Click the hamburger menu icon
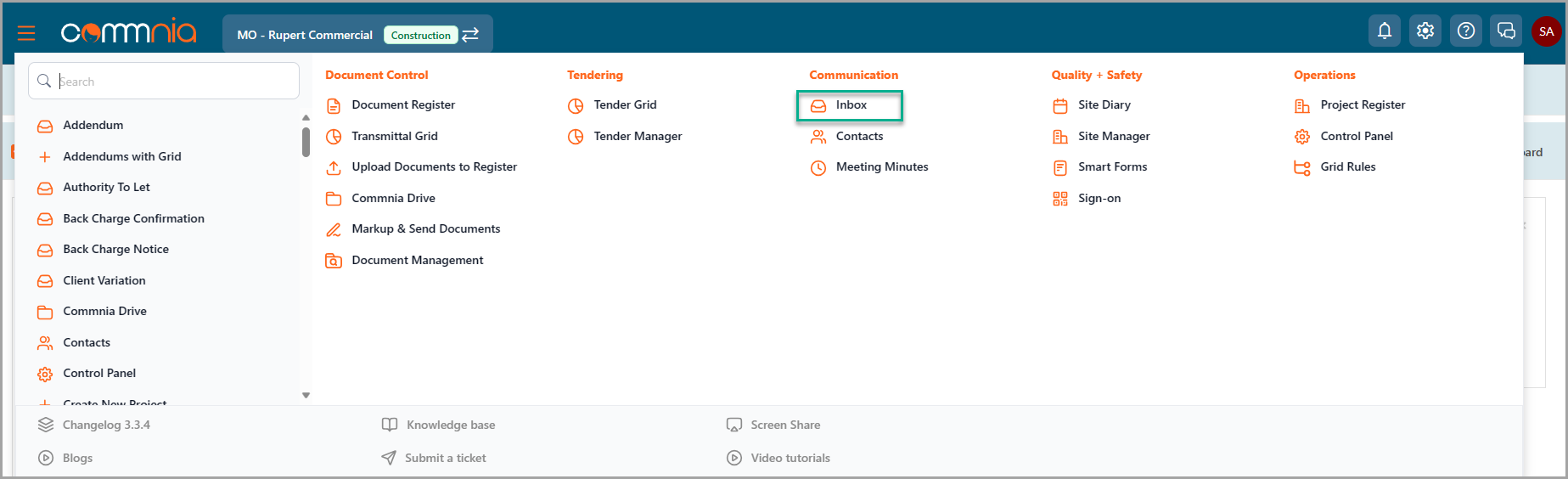The width and height of the screenshot is (1568, 479). tap(26, 33)
